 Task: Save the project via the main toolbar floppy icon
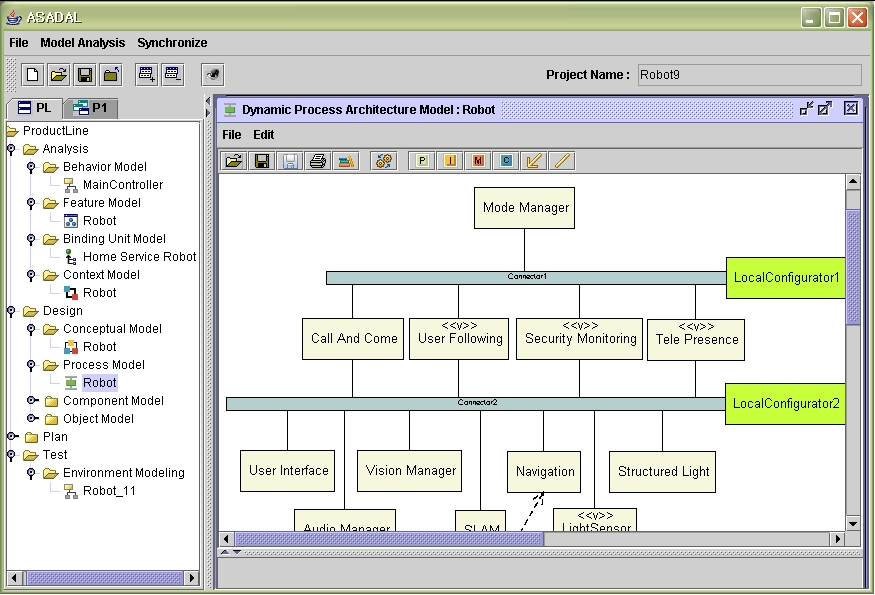[x=85, y=75]
